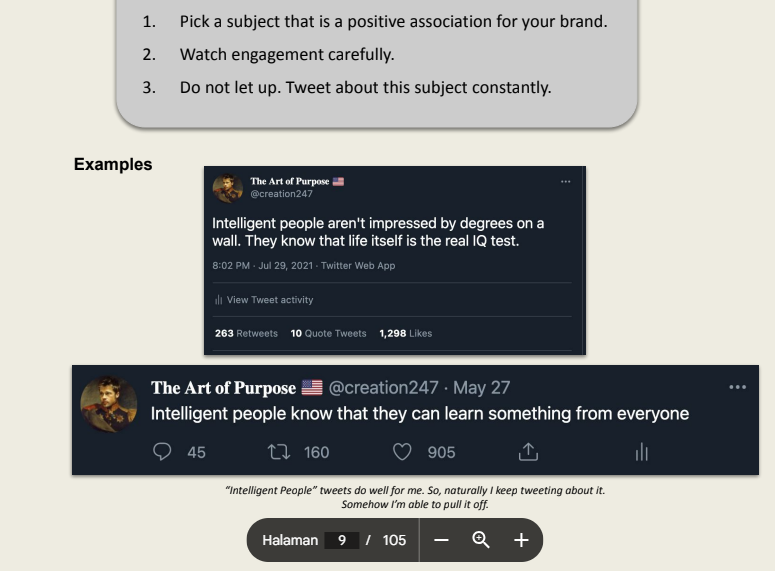Viewport: 775px width, 571px height.
Task: Open three-dot menu on lower tweet
Action: [x=737, y=387]
